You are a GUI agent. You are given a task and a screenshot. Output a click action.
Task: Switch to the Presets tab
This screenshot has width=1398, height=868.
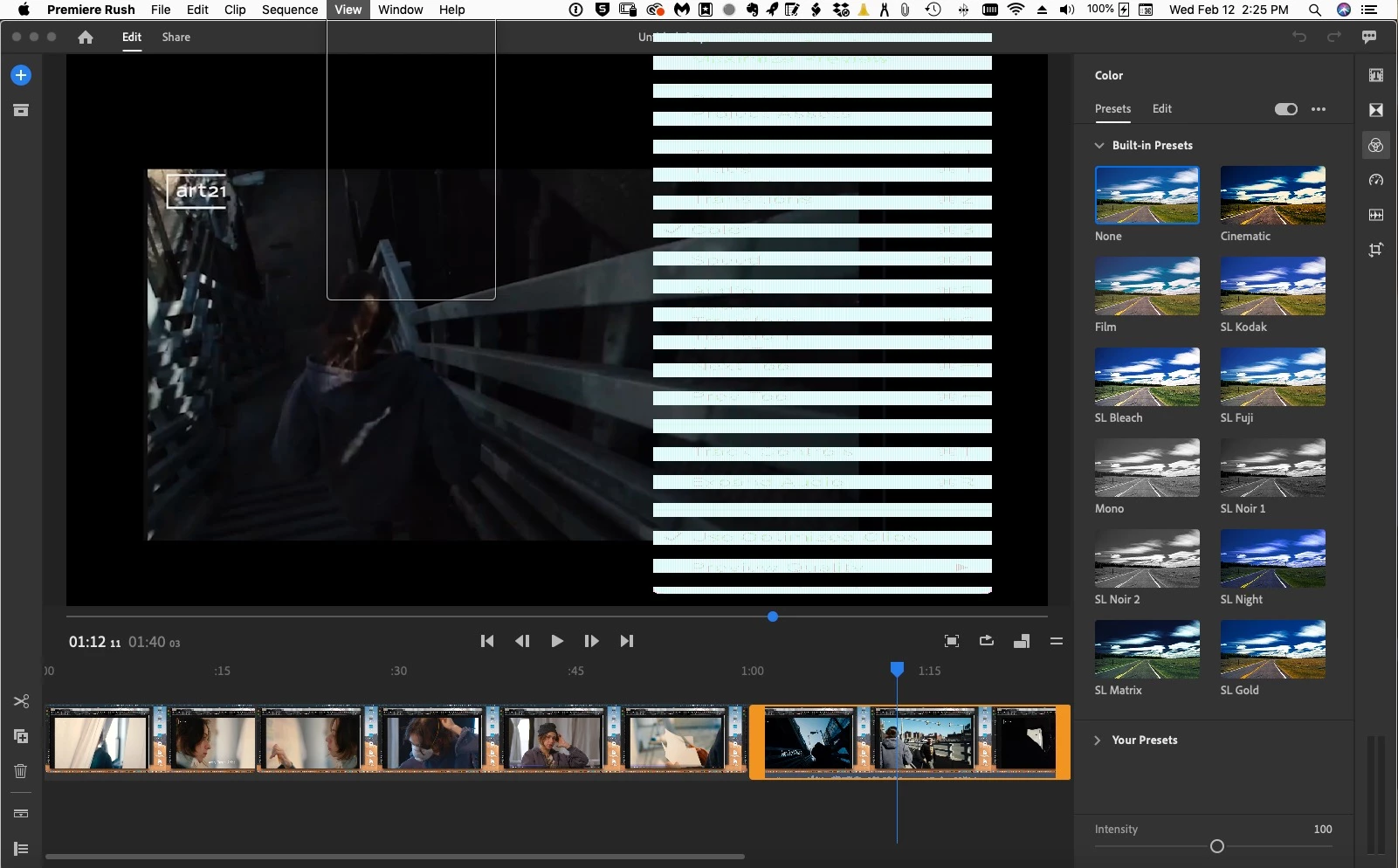(x=1113, y=109)
